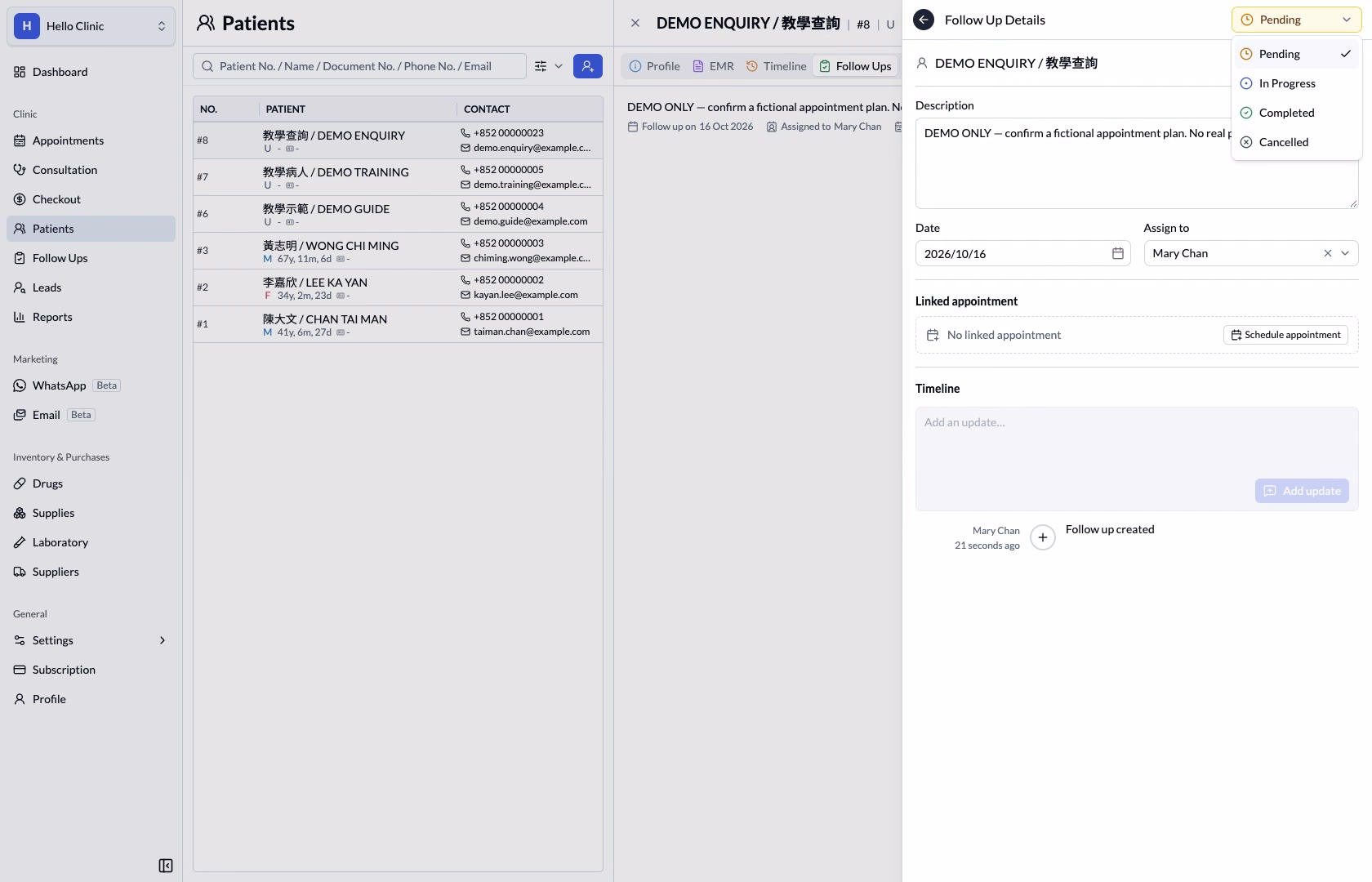Image resolution: width=1372 pixels, height=882 pixels.
Task: Select In Progress status option
Action: pyautogui.click(x=1296, y=83)
